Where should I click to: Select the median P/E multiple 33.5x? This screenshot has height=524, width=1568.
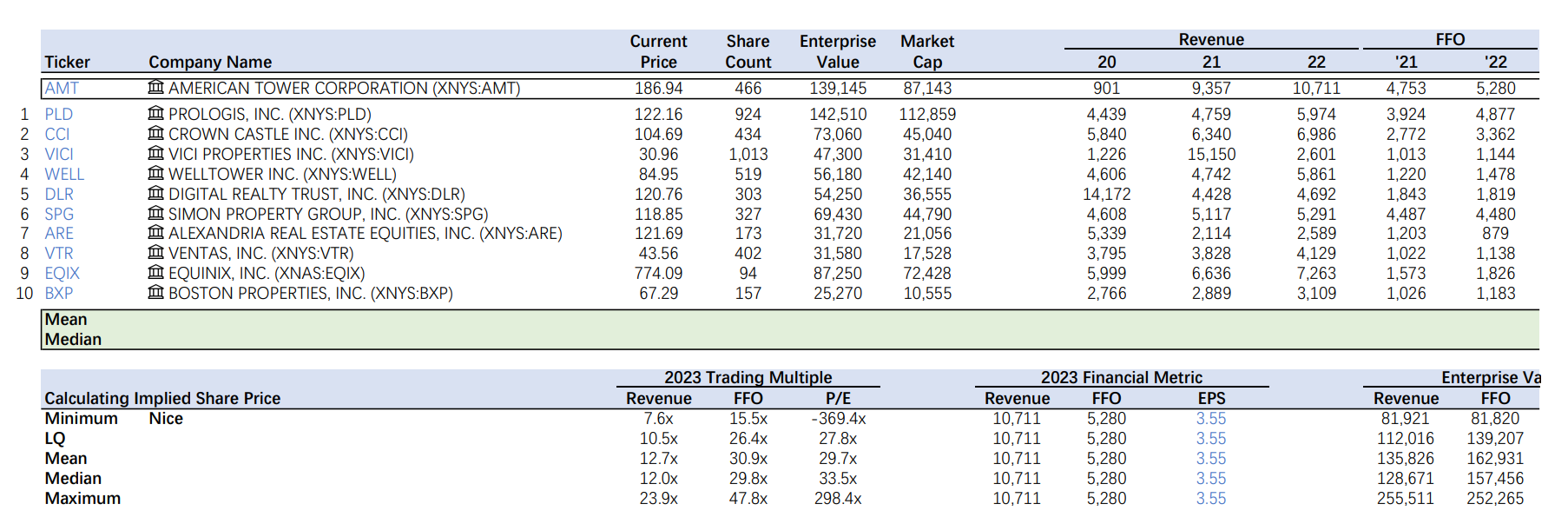pos(838,479)
